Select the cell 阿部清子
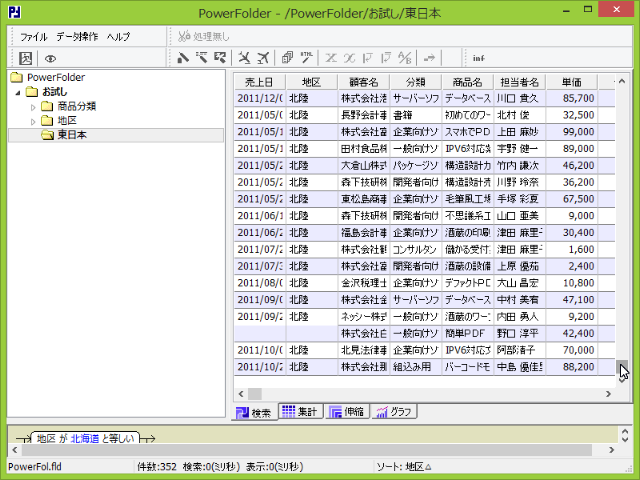 [x=520, y=350]
